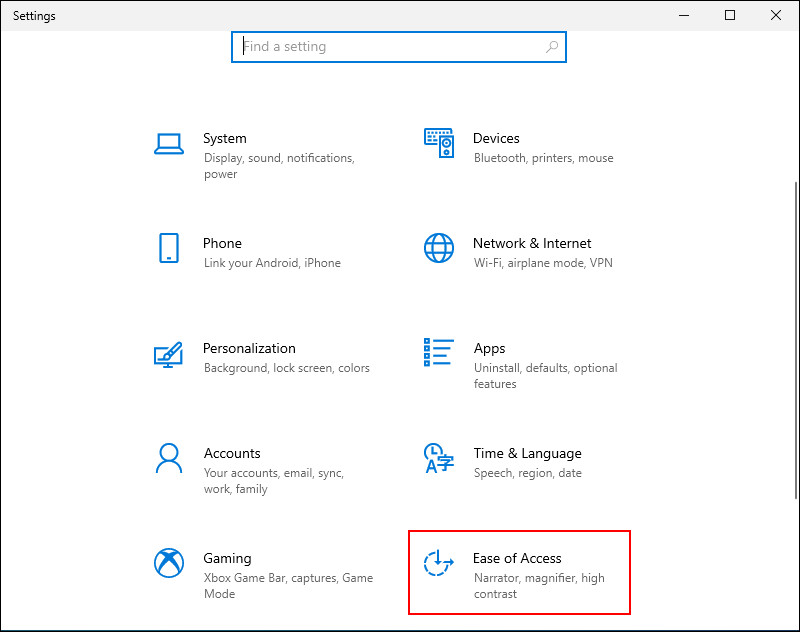Select the 'Time & Language' label
This screenshot has height=632, width=800.
(x=527, y=453)
